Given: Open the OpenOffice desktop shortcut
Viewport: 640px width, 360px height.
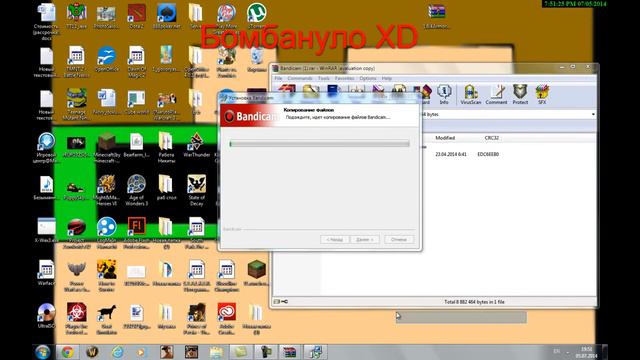Looking at the screenshot, I should pos(107,59).
